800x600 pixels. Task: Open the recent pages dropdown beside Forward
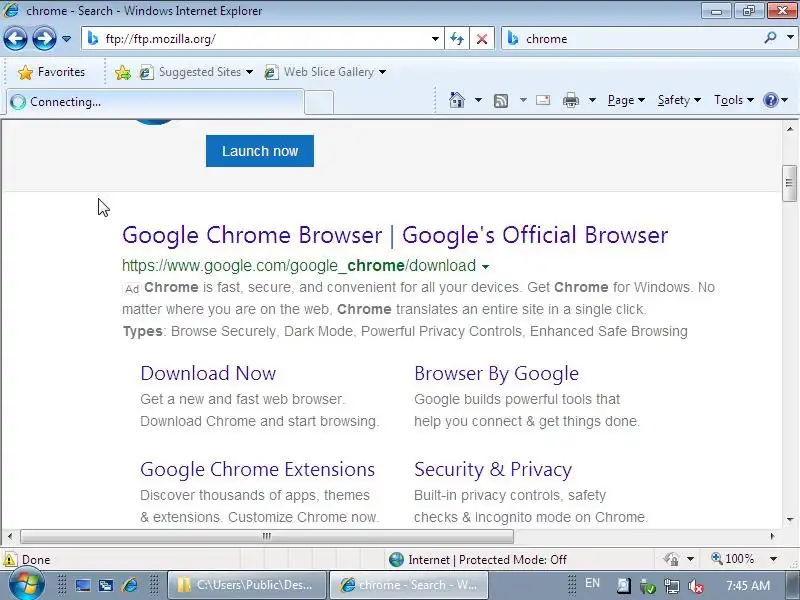point(66,39)
